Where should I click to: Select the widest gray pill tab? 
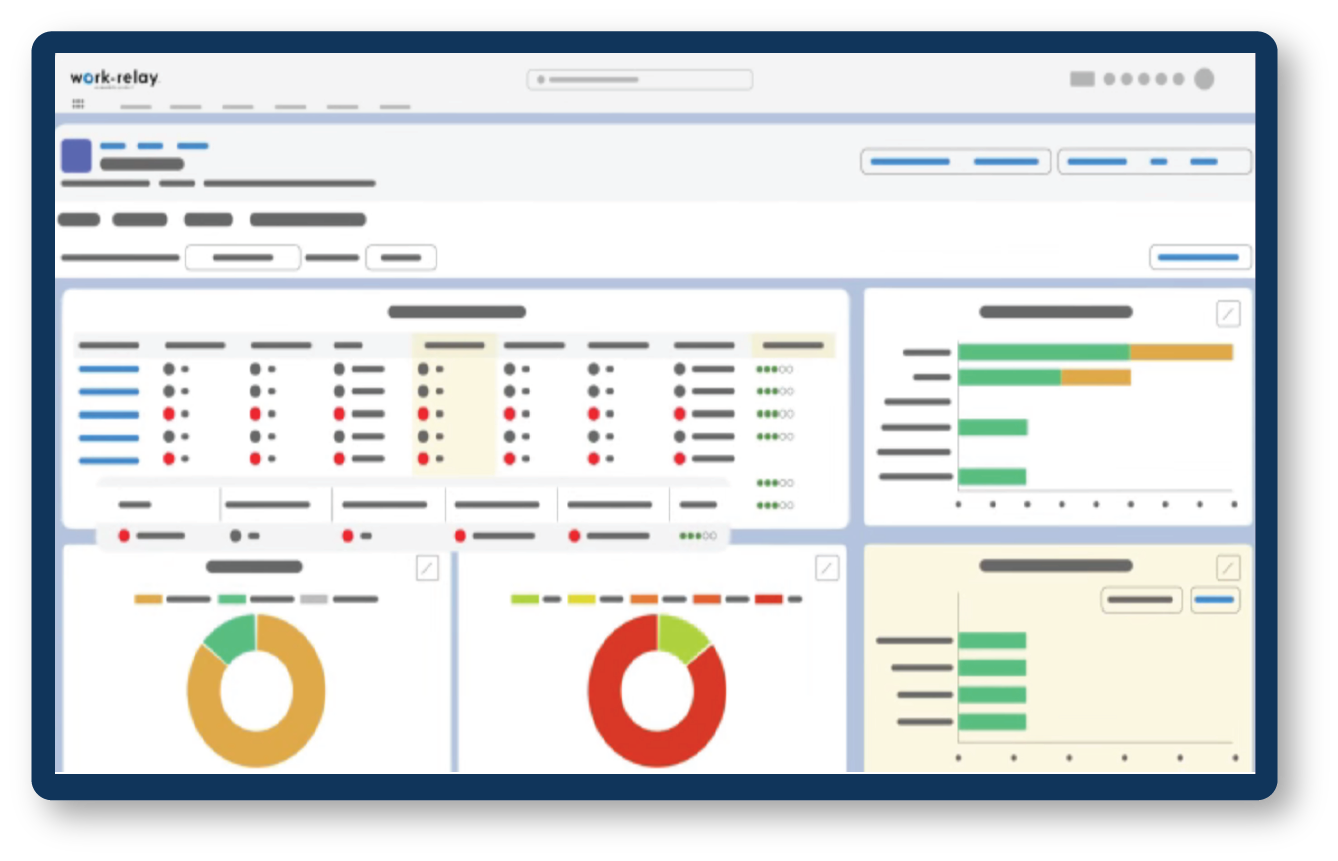[308, 220]
